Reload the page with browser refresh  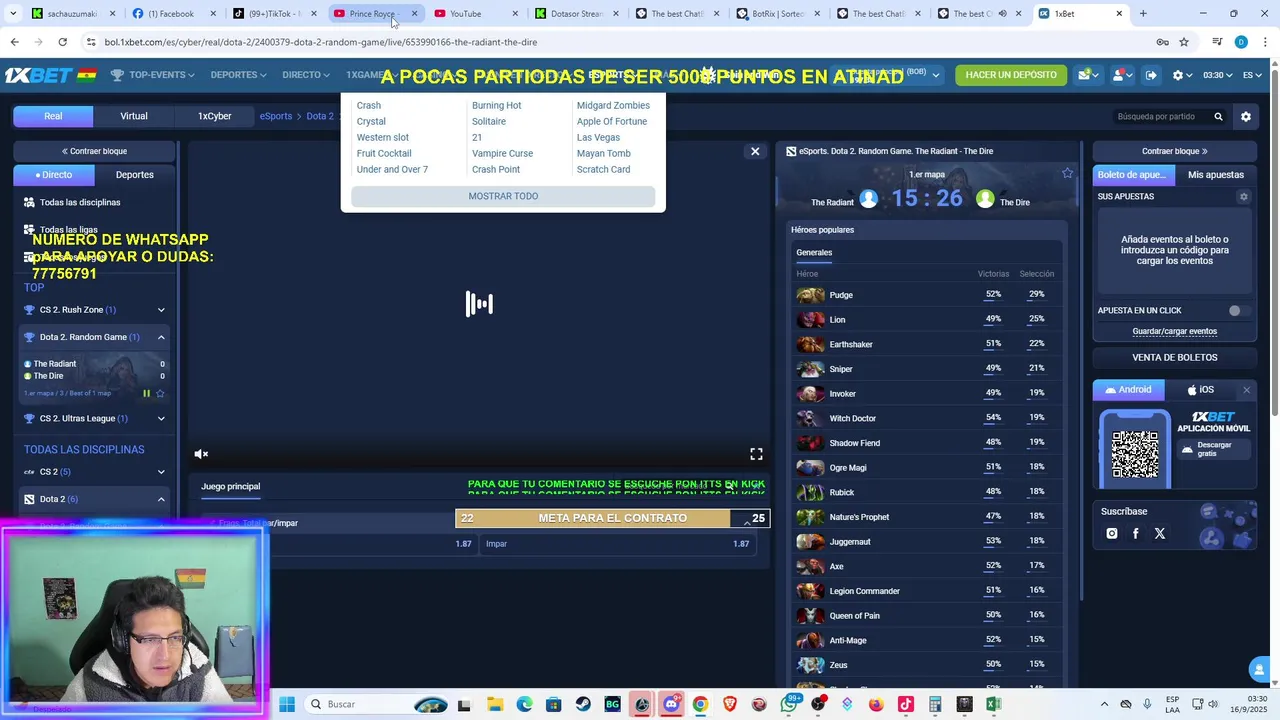click(x=62, y=42)
